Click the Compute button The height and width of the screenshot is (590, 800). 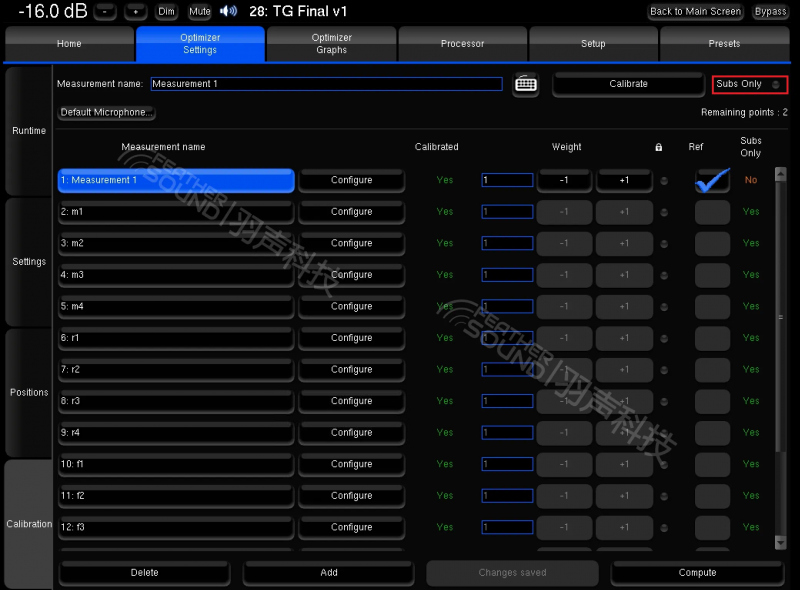697,573
